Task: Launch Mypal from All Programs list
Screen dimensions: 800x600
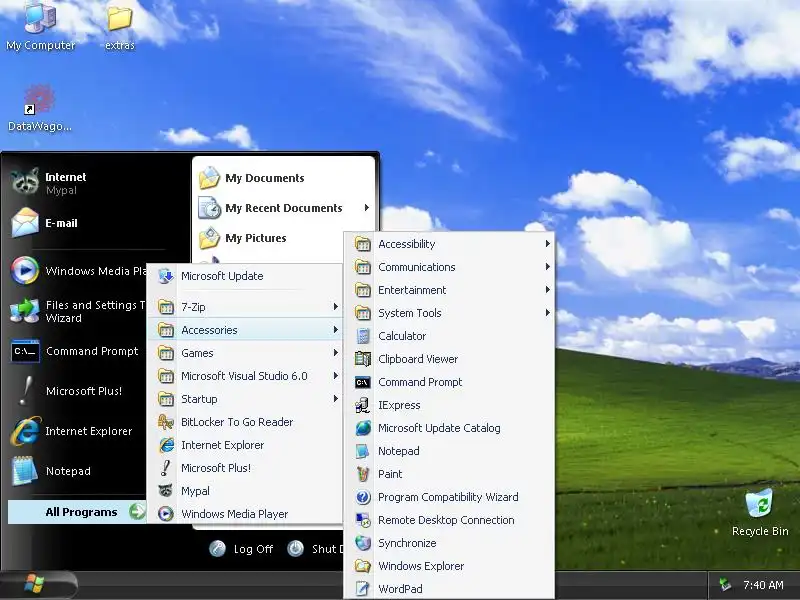Action: tap(245, 491)
